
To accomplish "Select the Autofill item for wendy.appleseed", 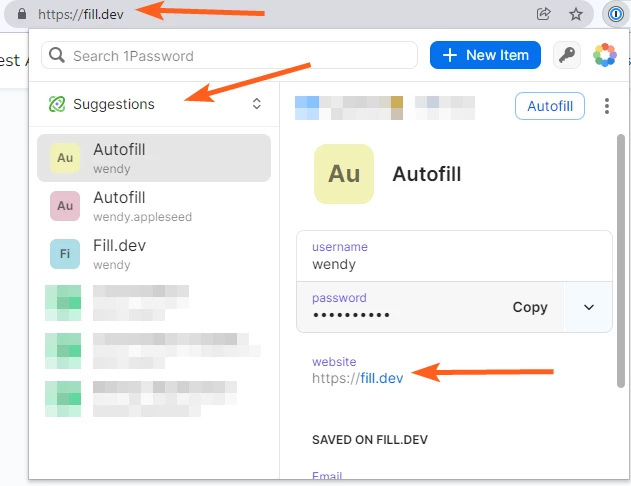I will [154, 206].
